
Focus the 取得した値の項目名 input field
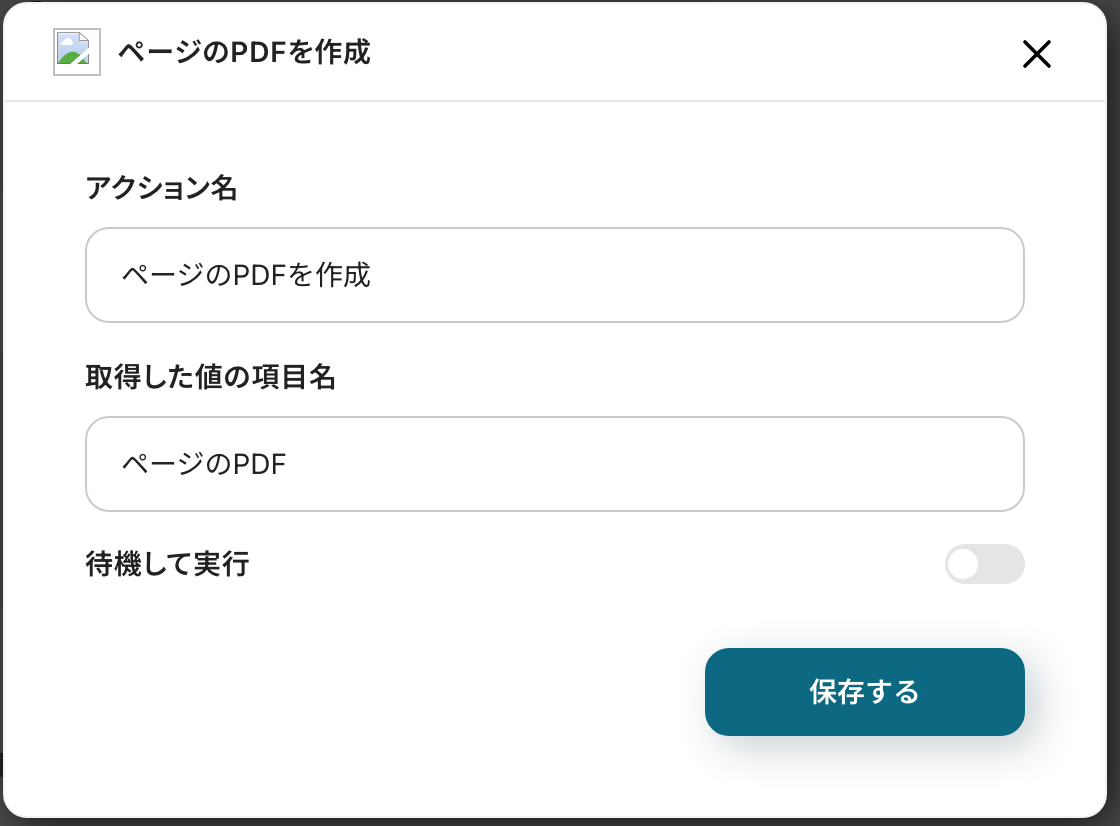(x=555, y=464)
